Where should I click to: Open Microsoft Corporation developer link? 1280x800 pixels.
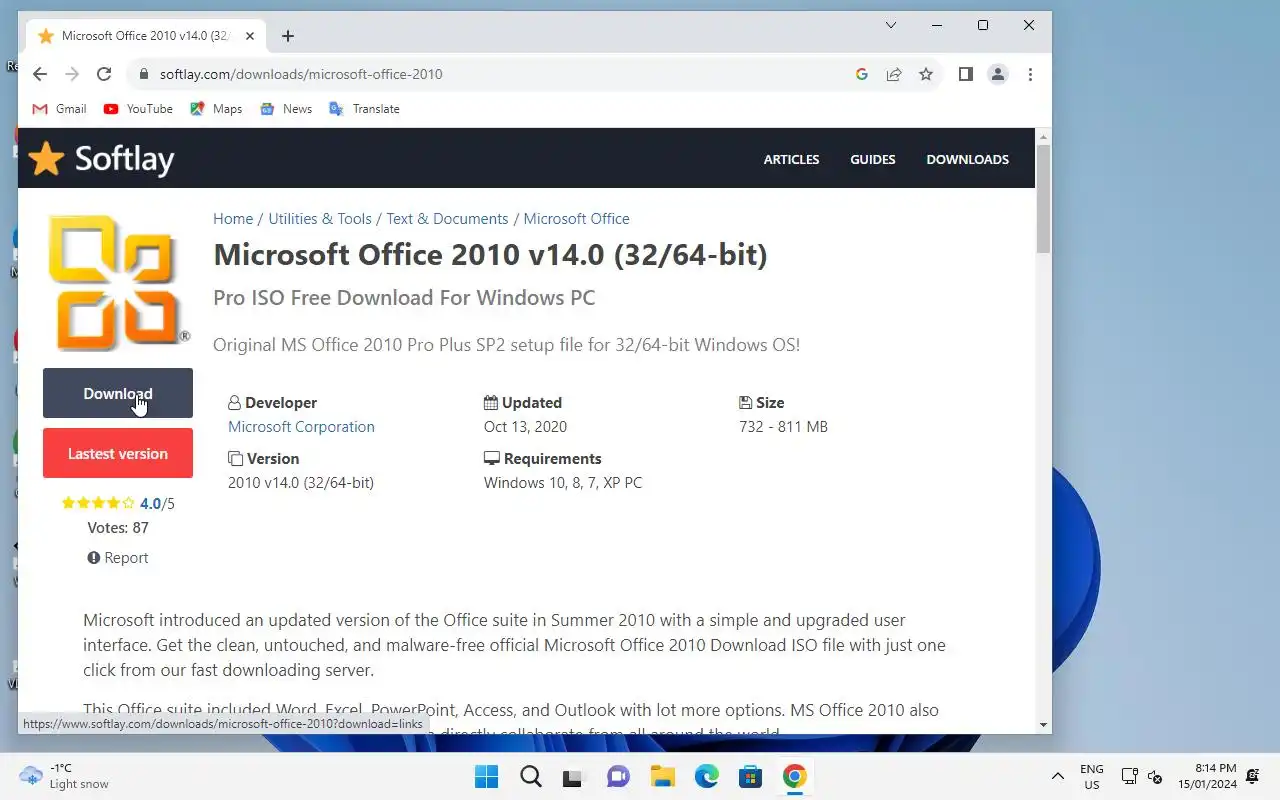301,427
